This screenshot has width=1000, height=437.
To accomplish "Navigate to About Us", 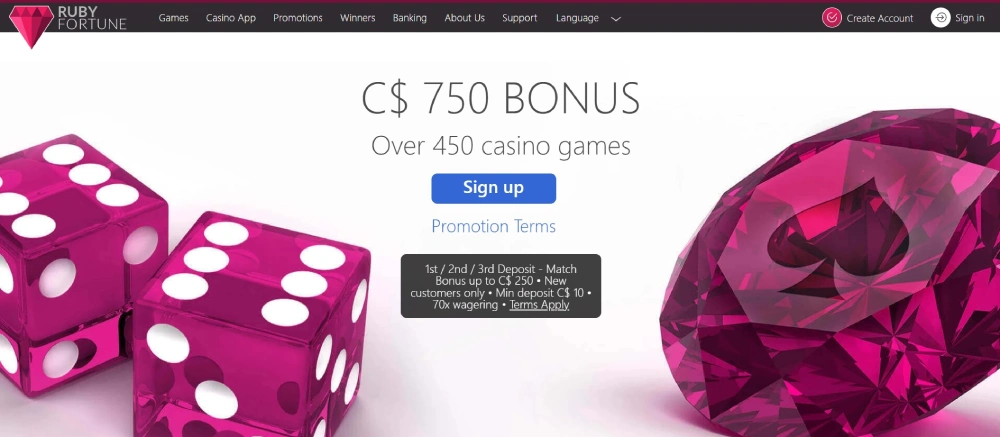I will [464, 18].
